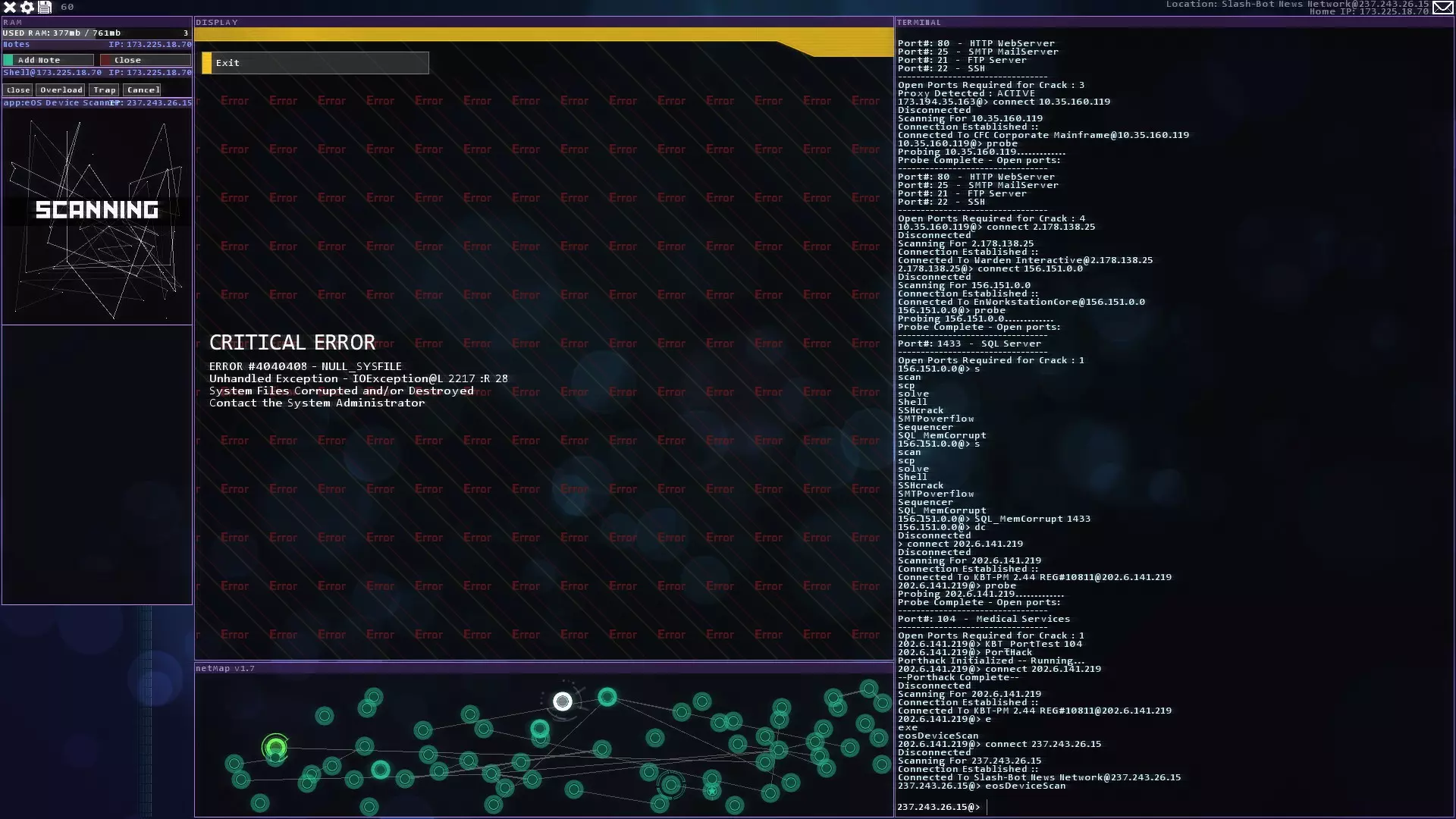Click the dashed-ring node on netMap
Image resolution: width=1456 pixels, height=819 pixels.
pyautogui.click(x=670, y=785)
